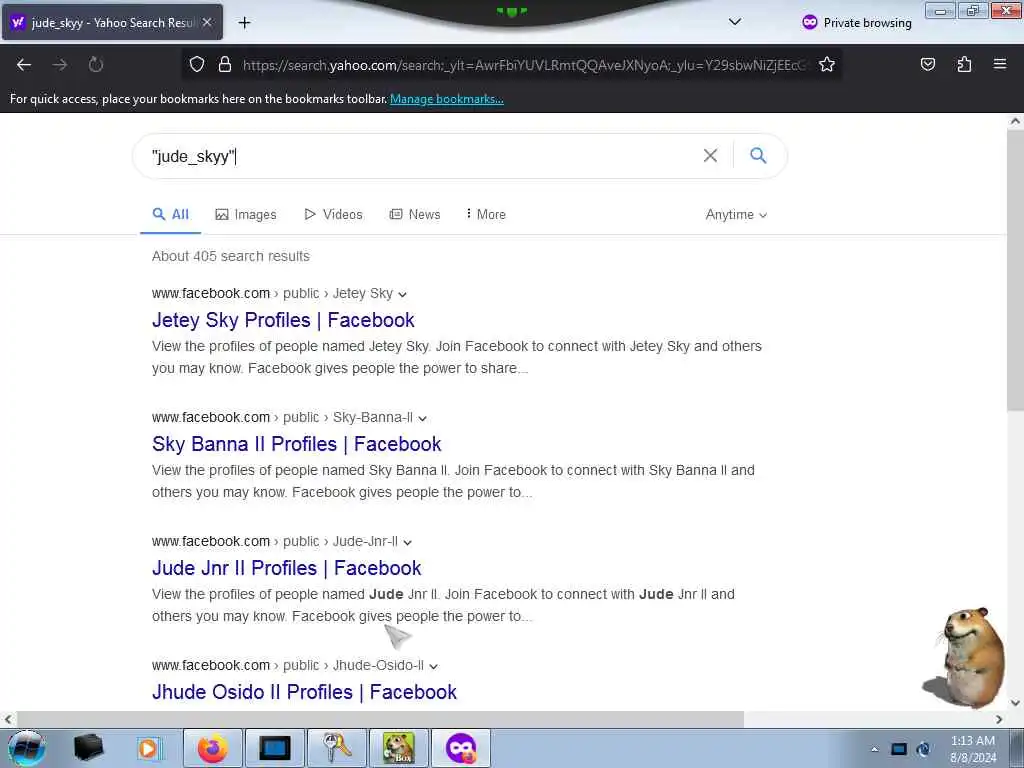The height and width of the screenshot is (768, 1024).
Task: Switch to the Videos tab
Action: pos(333,214)
